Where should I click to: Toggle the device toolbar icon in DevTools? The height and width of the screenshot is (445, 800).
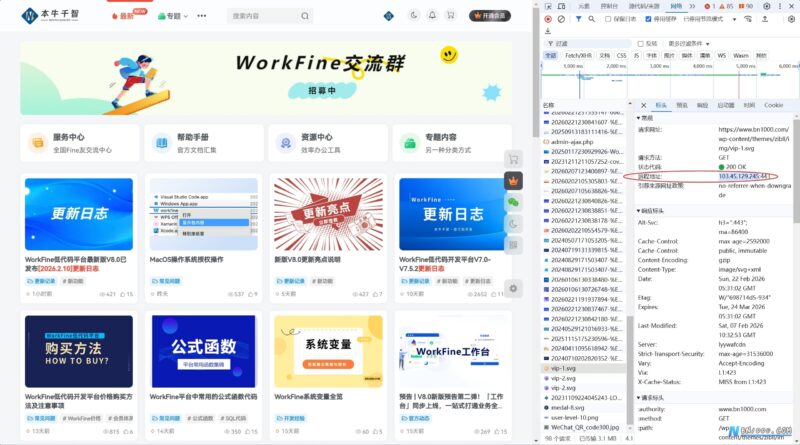pyautogui.click(x=561, y=6)
